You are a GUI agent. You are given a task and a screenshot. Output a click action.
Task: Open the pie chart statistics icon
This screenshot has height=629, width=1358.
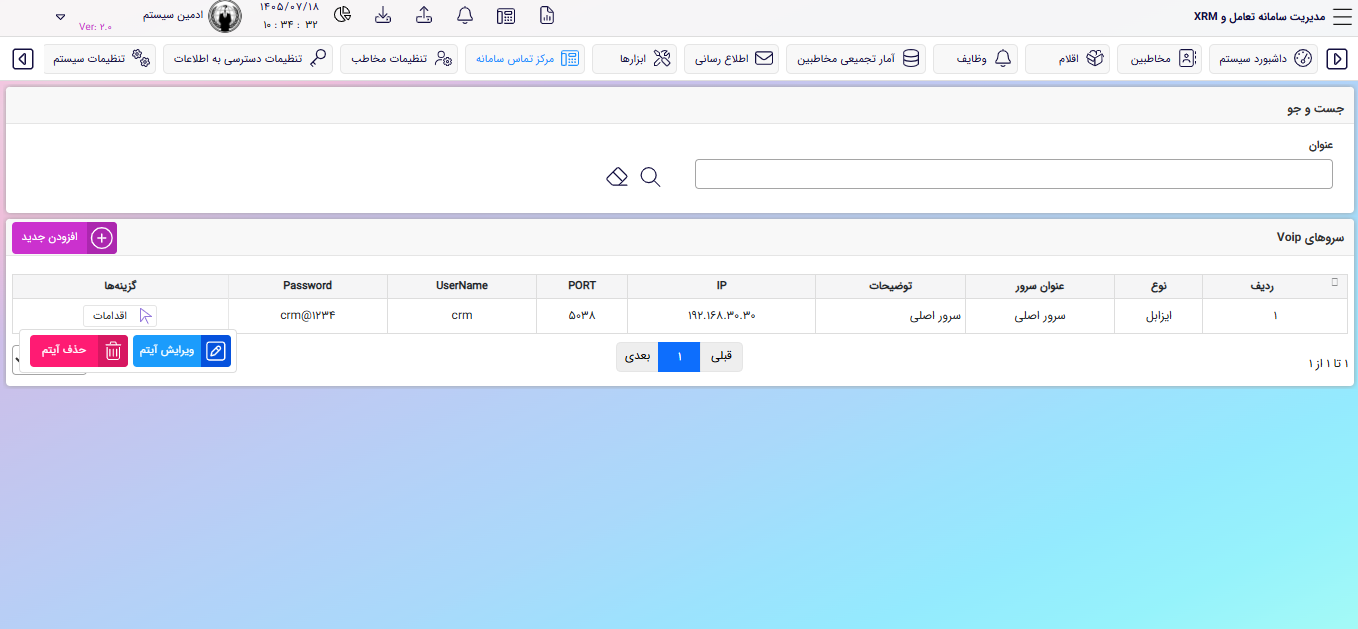click(342, 15)
